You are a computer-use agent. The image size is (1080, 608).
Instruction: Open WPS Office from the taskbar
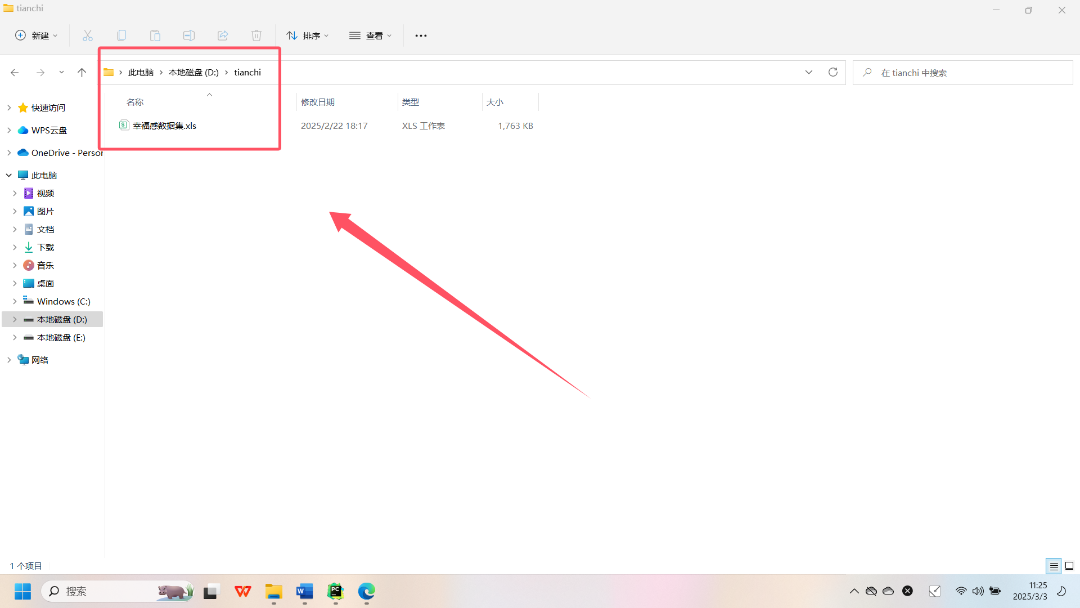(x=242, y=591)
